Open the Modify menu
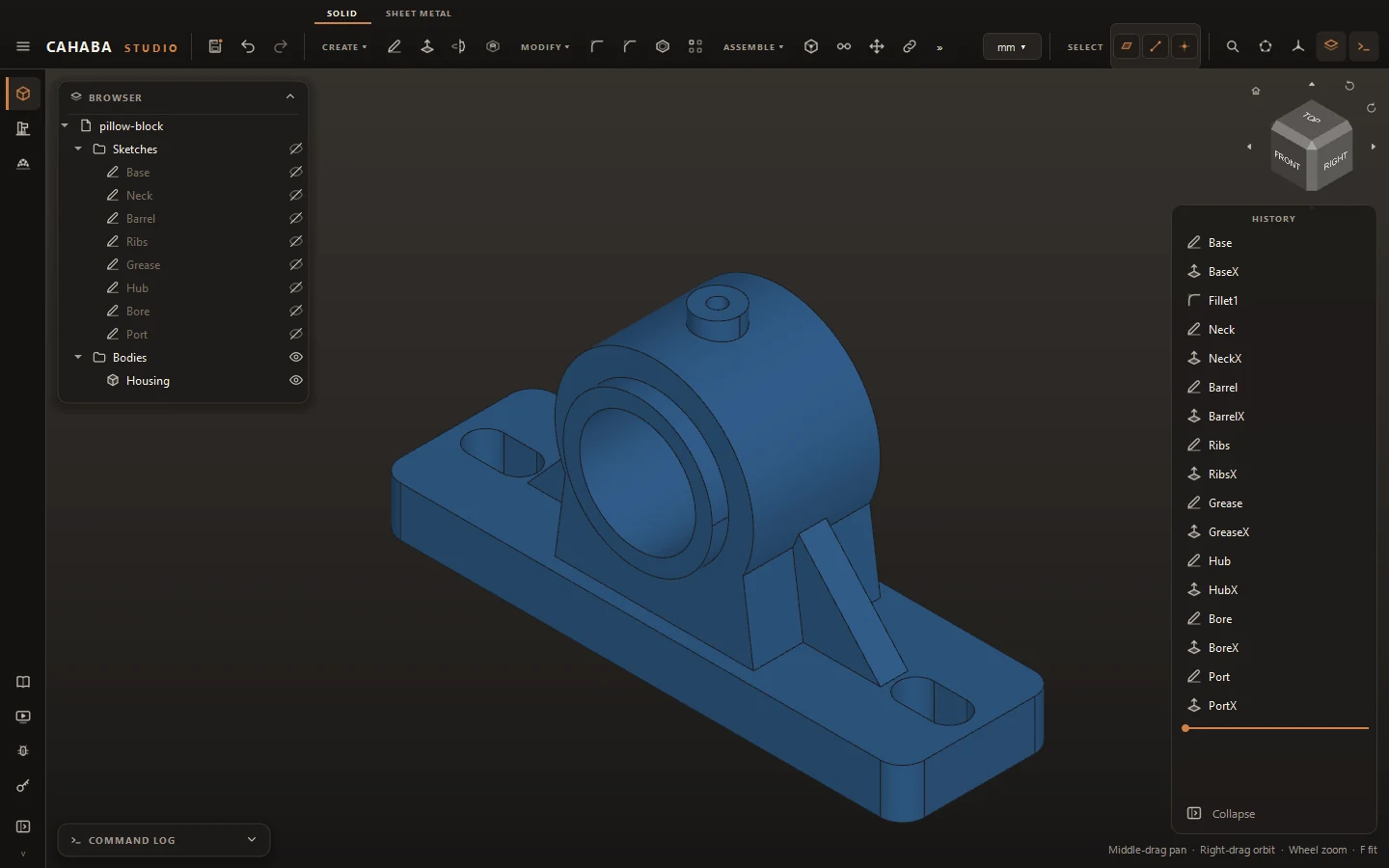 (545, 46)
